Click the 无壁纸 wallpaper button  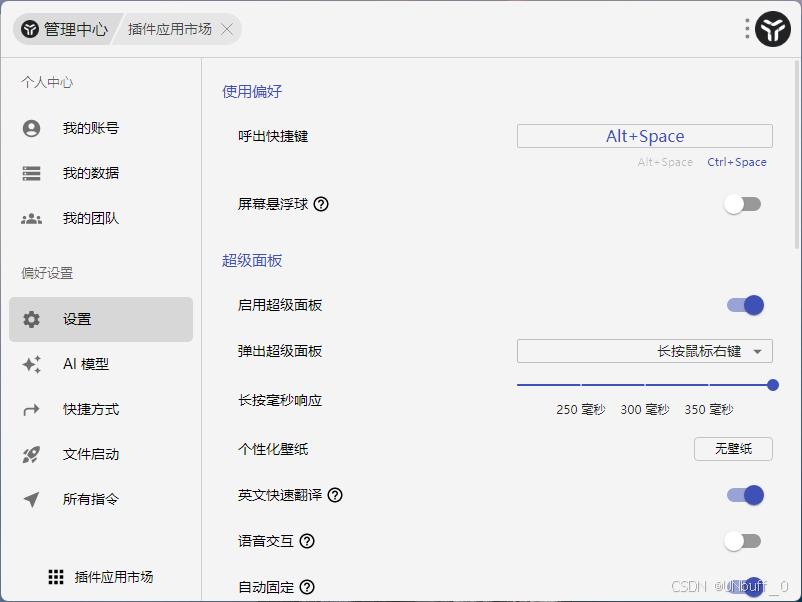click(733, 449)
